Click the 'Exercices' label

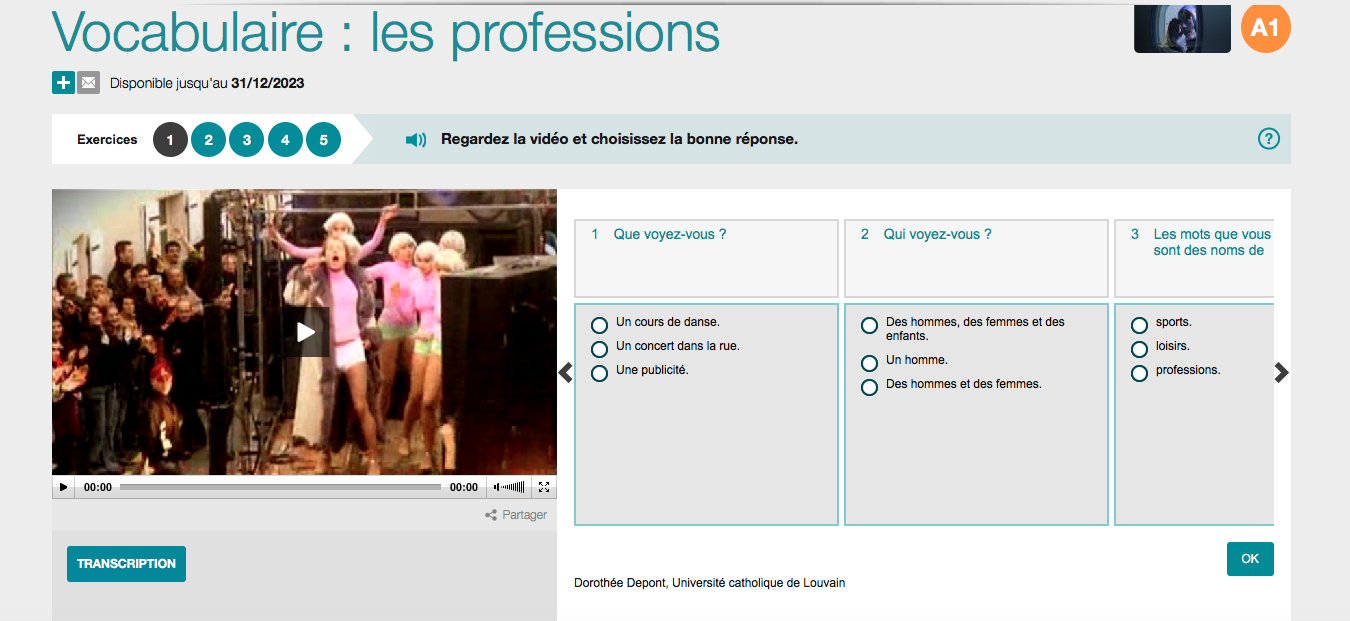[x=107, y=140]
